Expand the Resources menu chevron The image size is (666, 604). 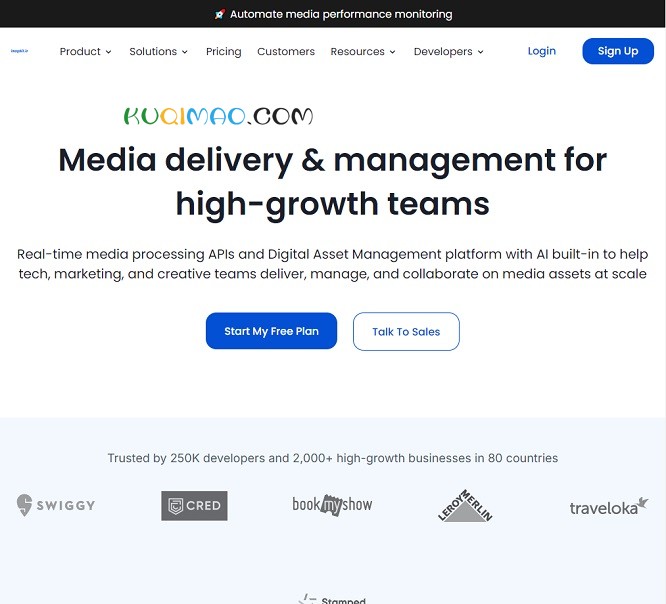click(x=392, y=52)
